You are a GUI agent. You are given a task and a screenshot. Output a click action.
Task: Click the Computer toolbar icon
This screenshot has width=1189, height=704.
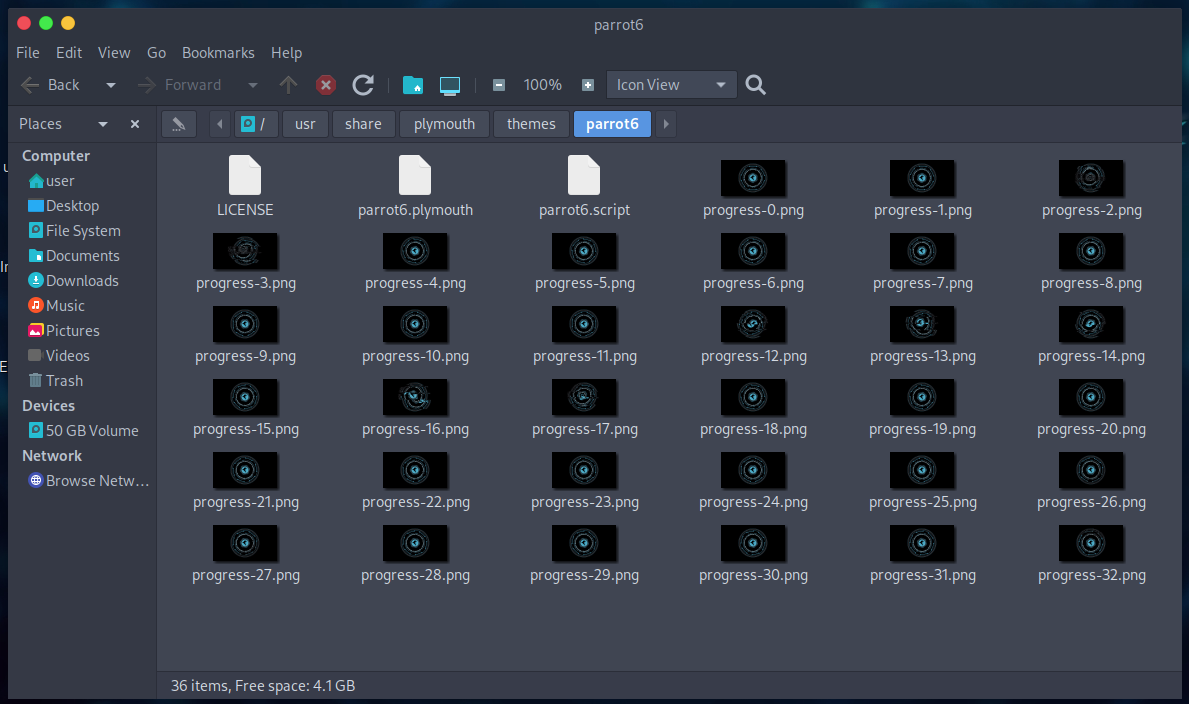pos(450,85)
